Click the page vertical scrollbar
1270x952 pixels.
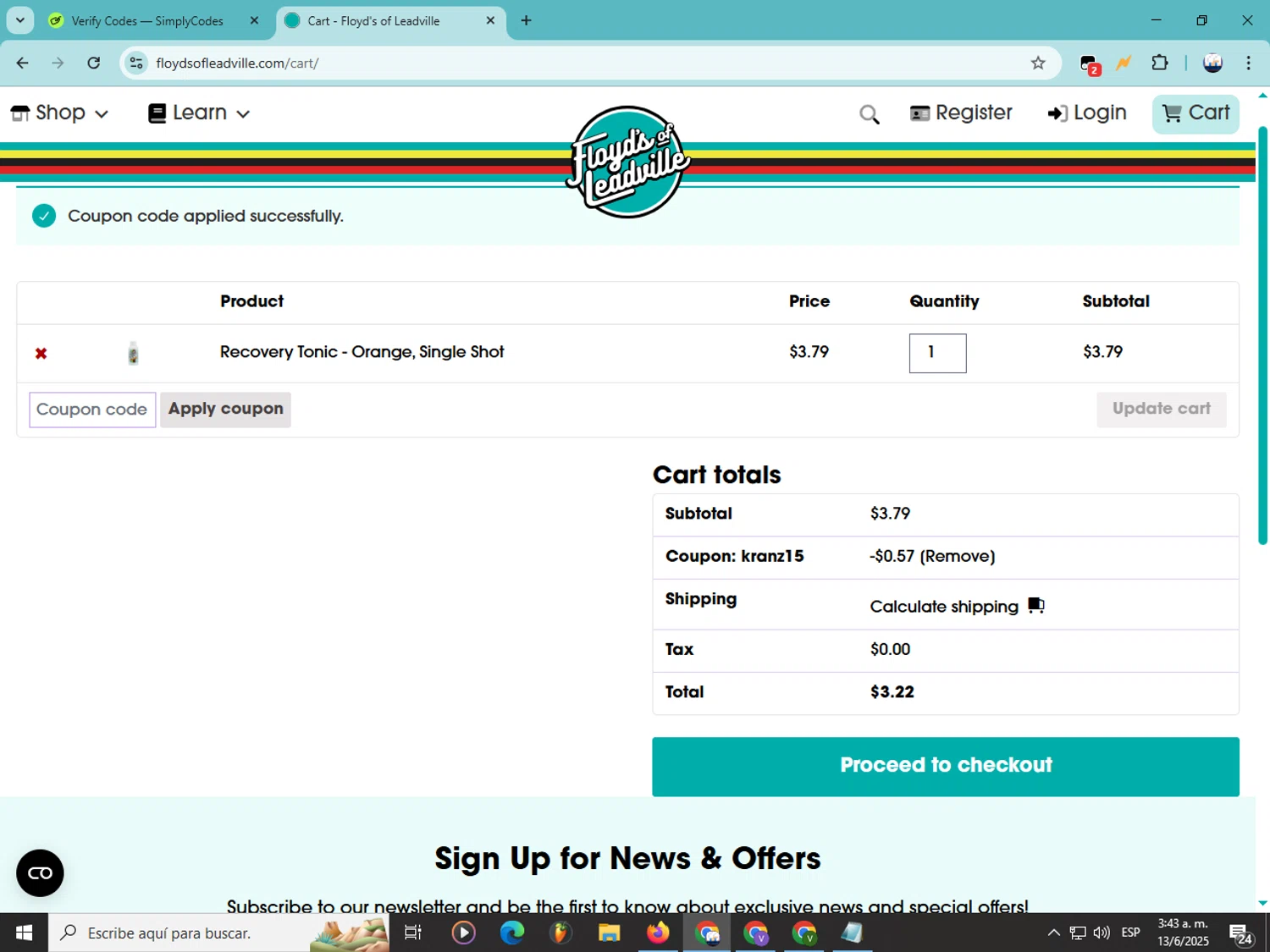point(1262,336)
